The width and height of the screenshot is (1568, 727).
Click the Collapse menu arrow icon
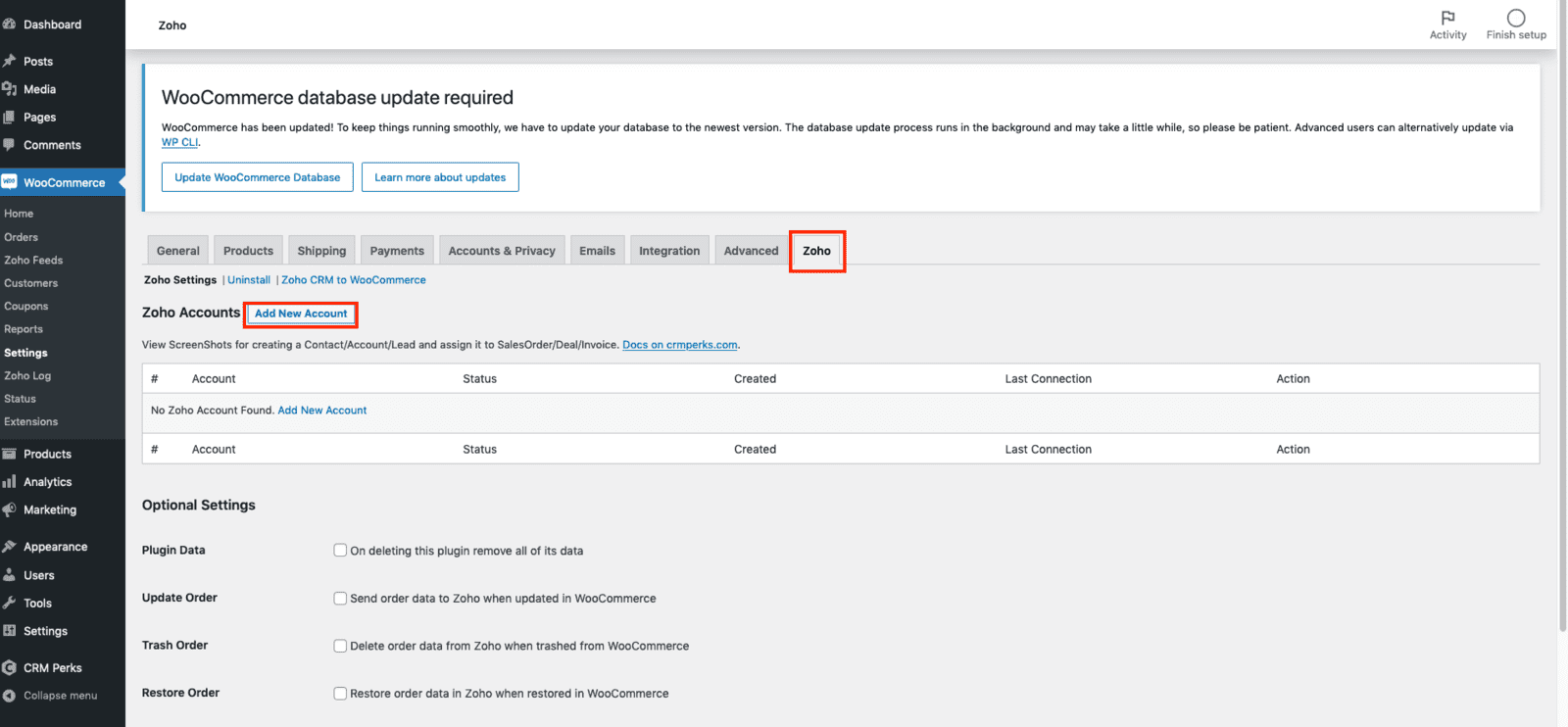(x=9, y=696)
